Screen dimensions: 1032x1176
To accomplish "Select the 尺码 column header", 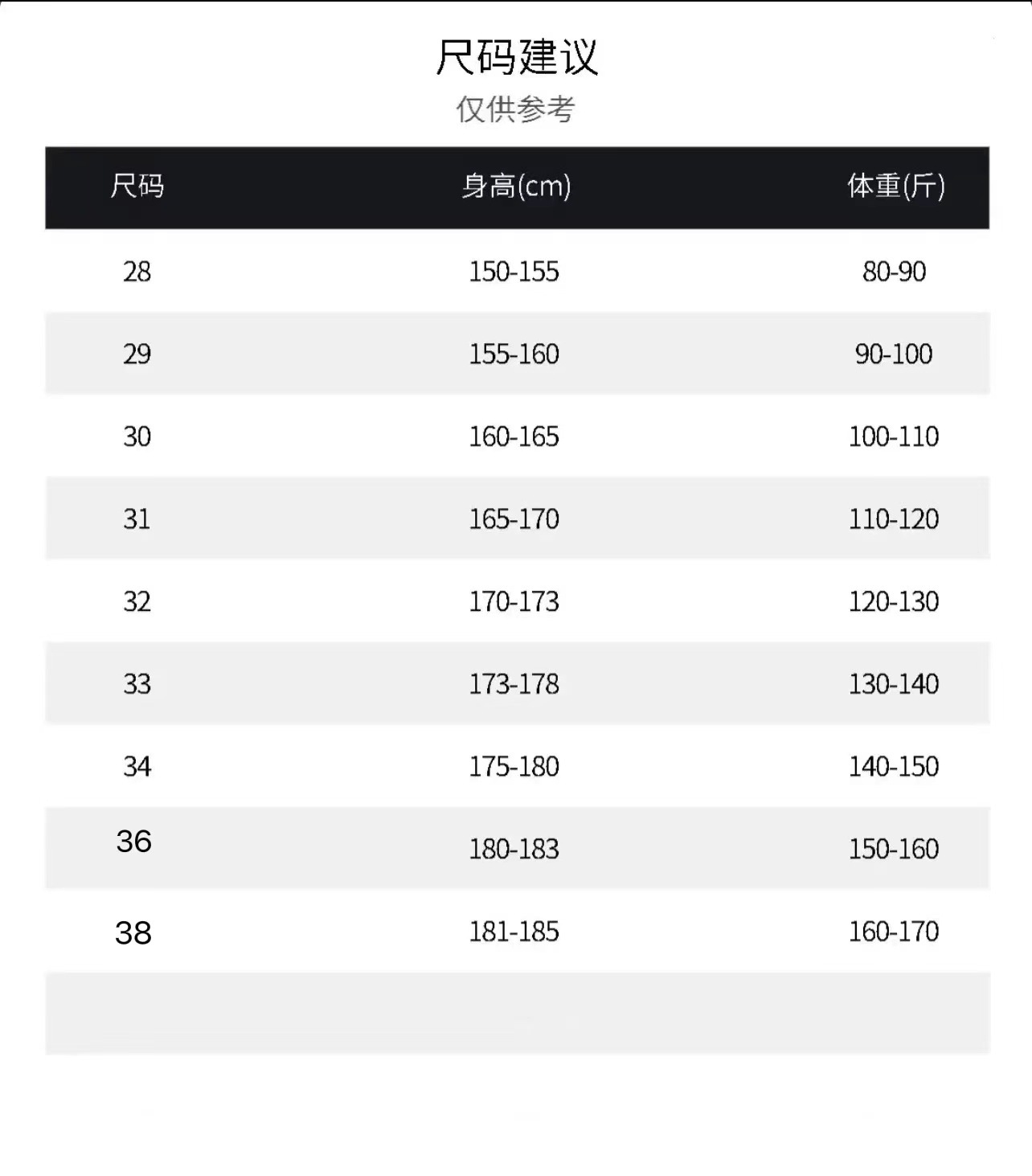I will pos(137,186).
